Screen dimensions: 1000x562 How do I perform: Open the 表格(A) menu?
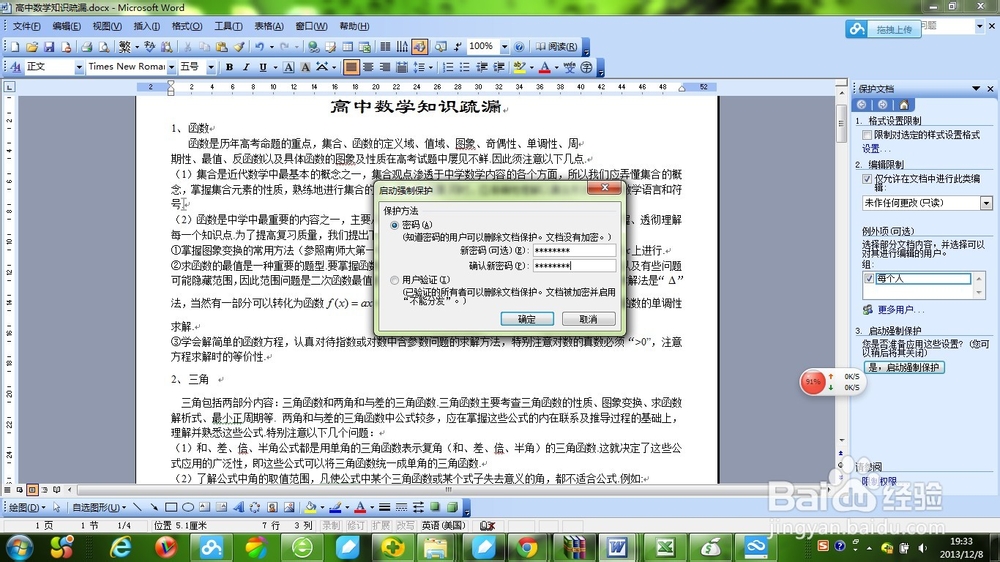click(269, 26)
